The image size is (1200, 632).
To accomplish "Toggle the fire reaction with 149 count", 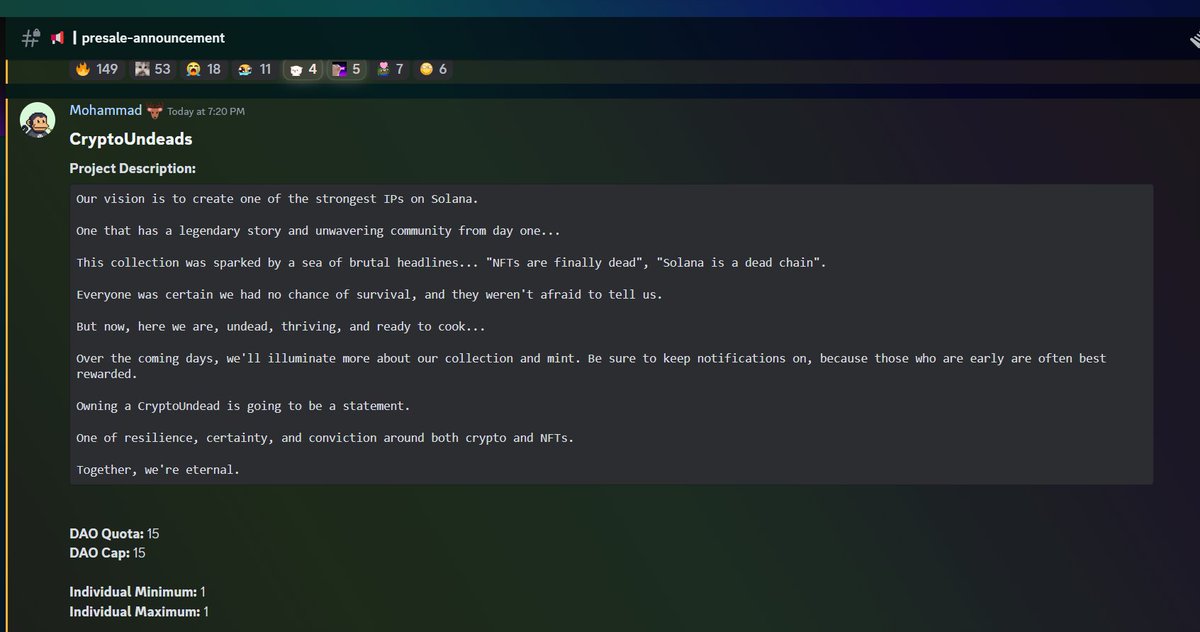I will [x=97, y=69].
